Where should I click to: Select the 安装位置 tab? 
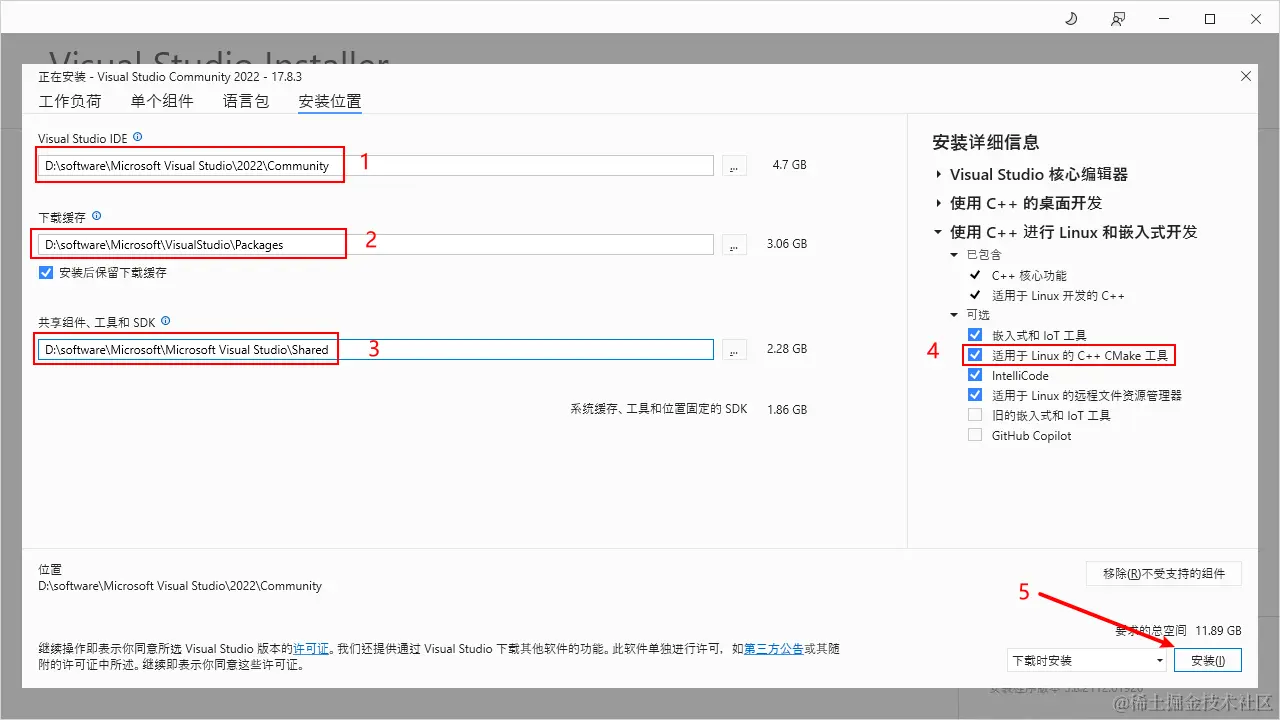(330, 101)
